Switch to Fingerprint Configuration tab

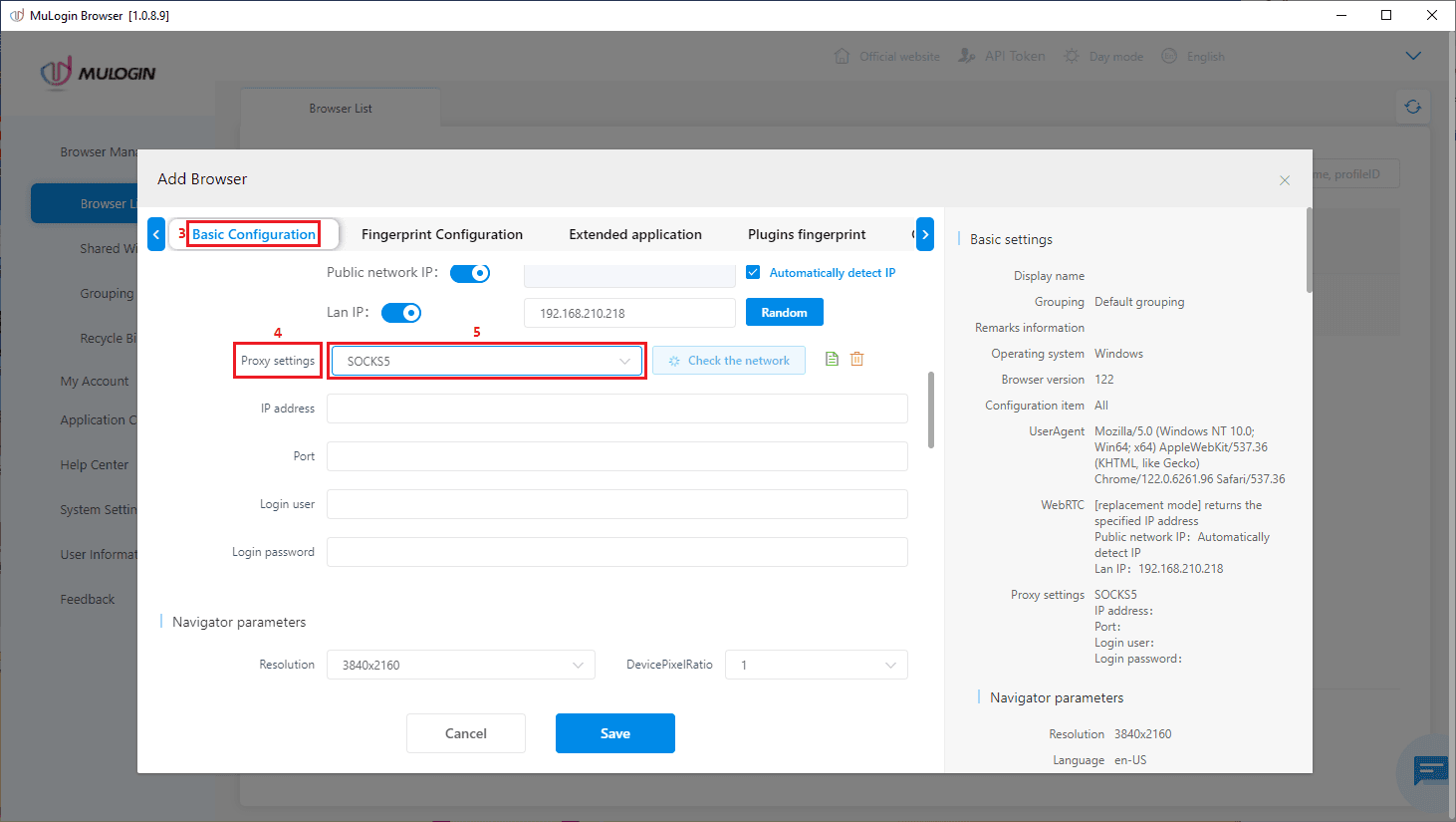tap(442, 234)
